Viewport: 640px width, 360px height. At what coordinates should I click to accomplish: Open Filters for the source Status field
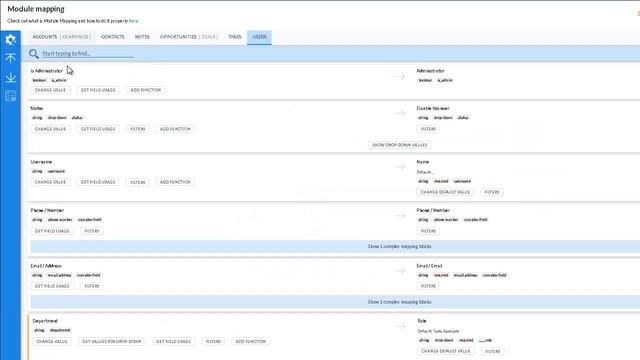click(x=138, y=129)
